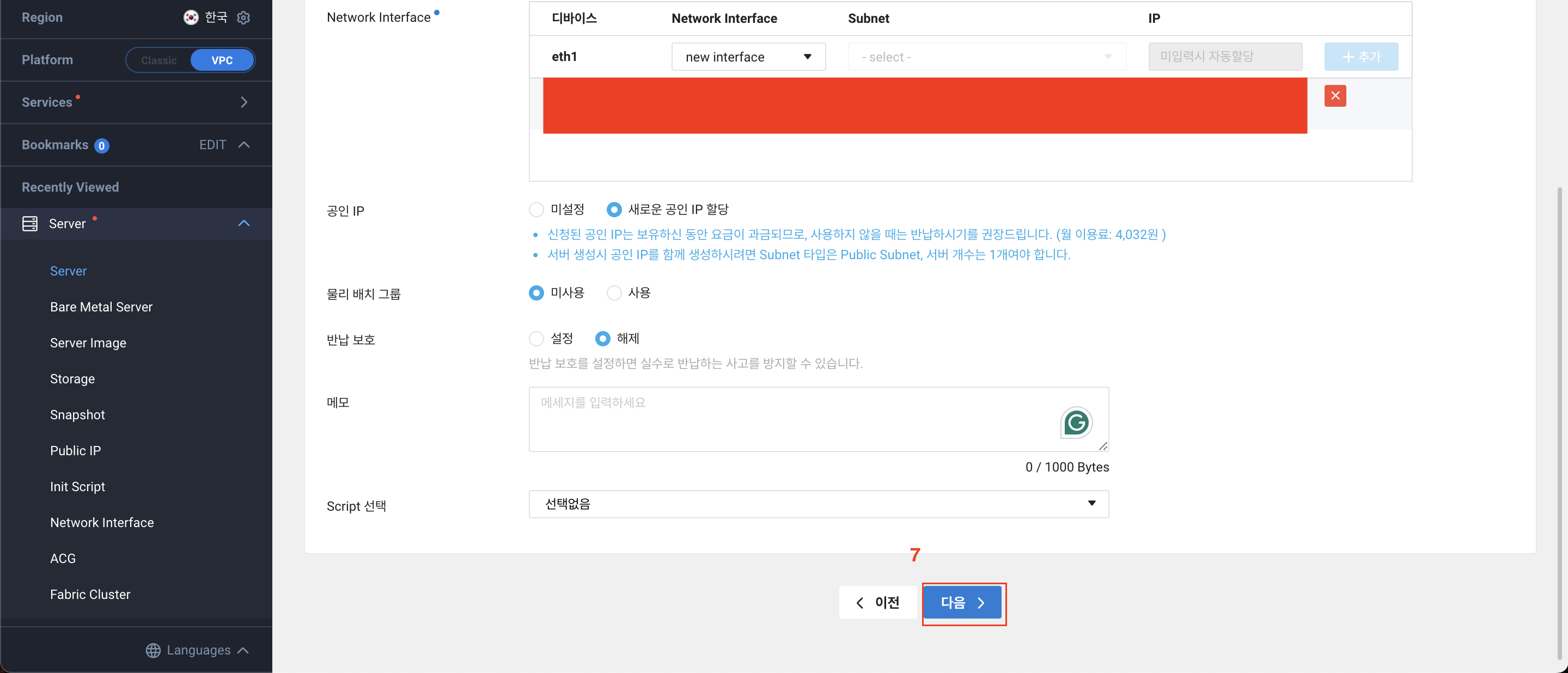Select the 미설정 public IP radio button
This screenshot has height=673, width=1568.
point(536,209)
